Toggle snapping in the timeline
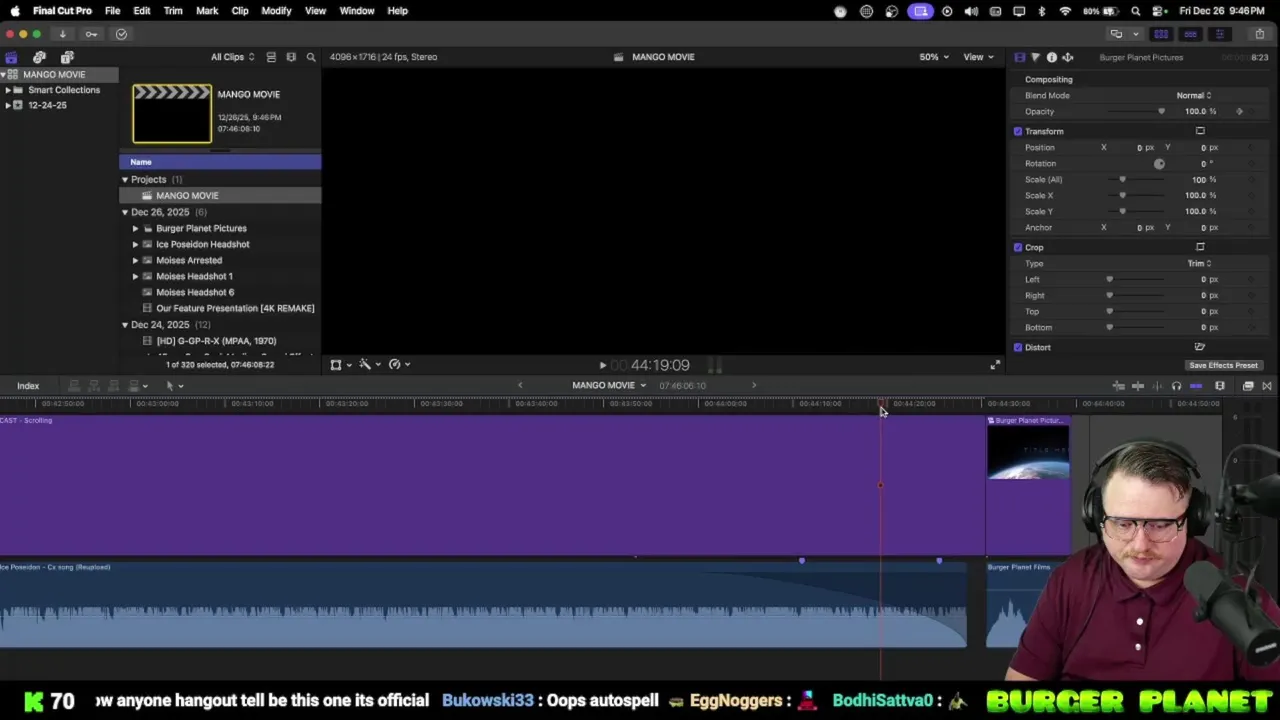Viewport: 1280px width, 720px height. (1196, 386)
